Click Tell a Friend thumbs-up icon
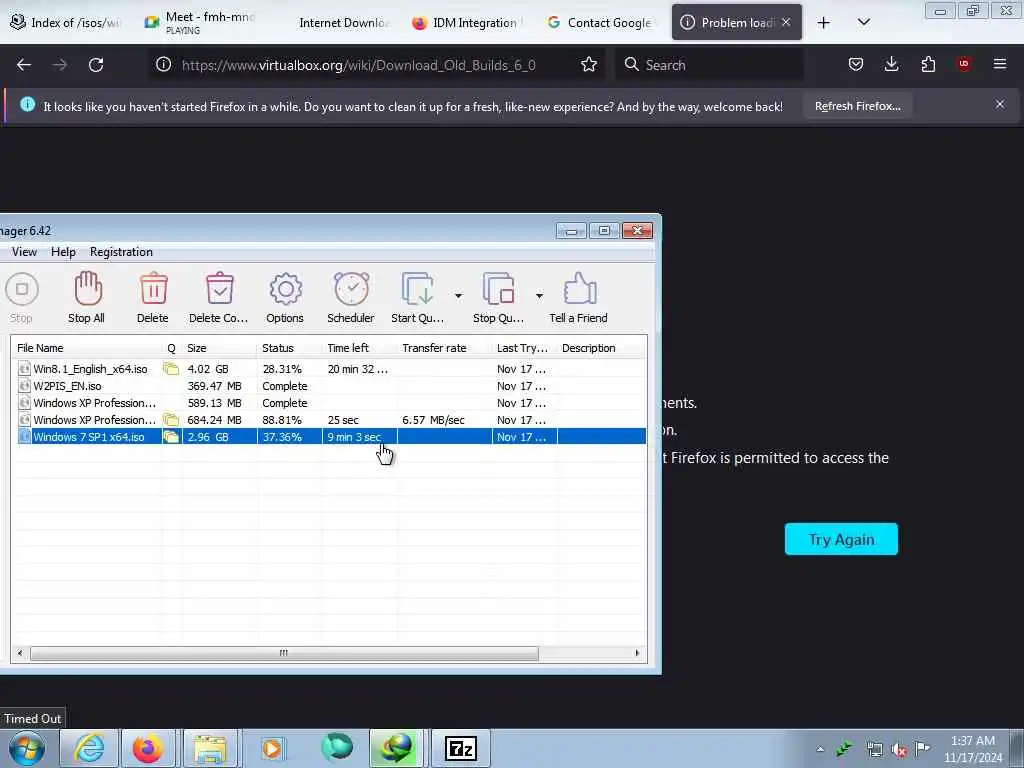 (579, 289)
